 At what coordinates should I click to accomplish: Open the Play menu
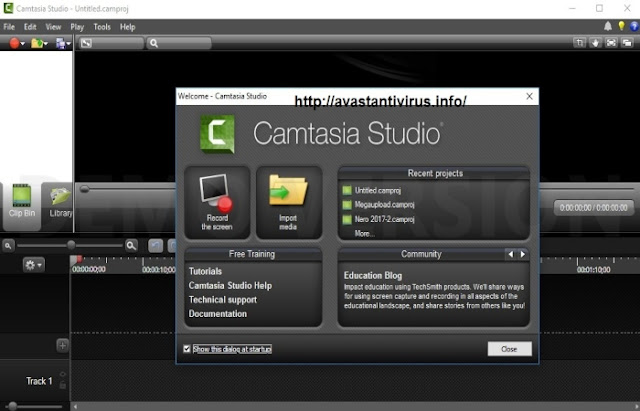(77, 27)
